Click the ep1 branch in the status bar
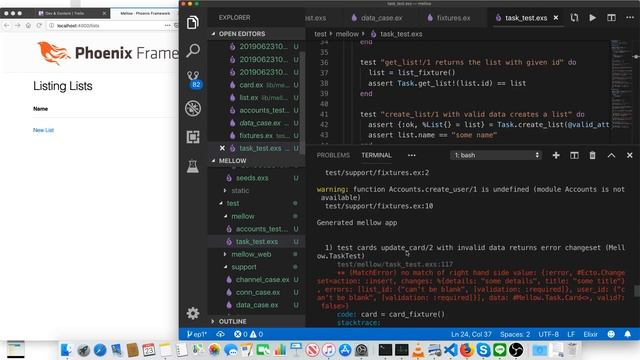640x360 pixels. pos(197,334)
